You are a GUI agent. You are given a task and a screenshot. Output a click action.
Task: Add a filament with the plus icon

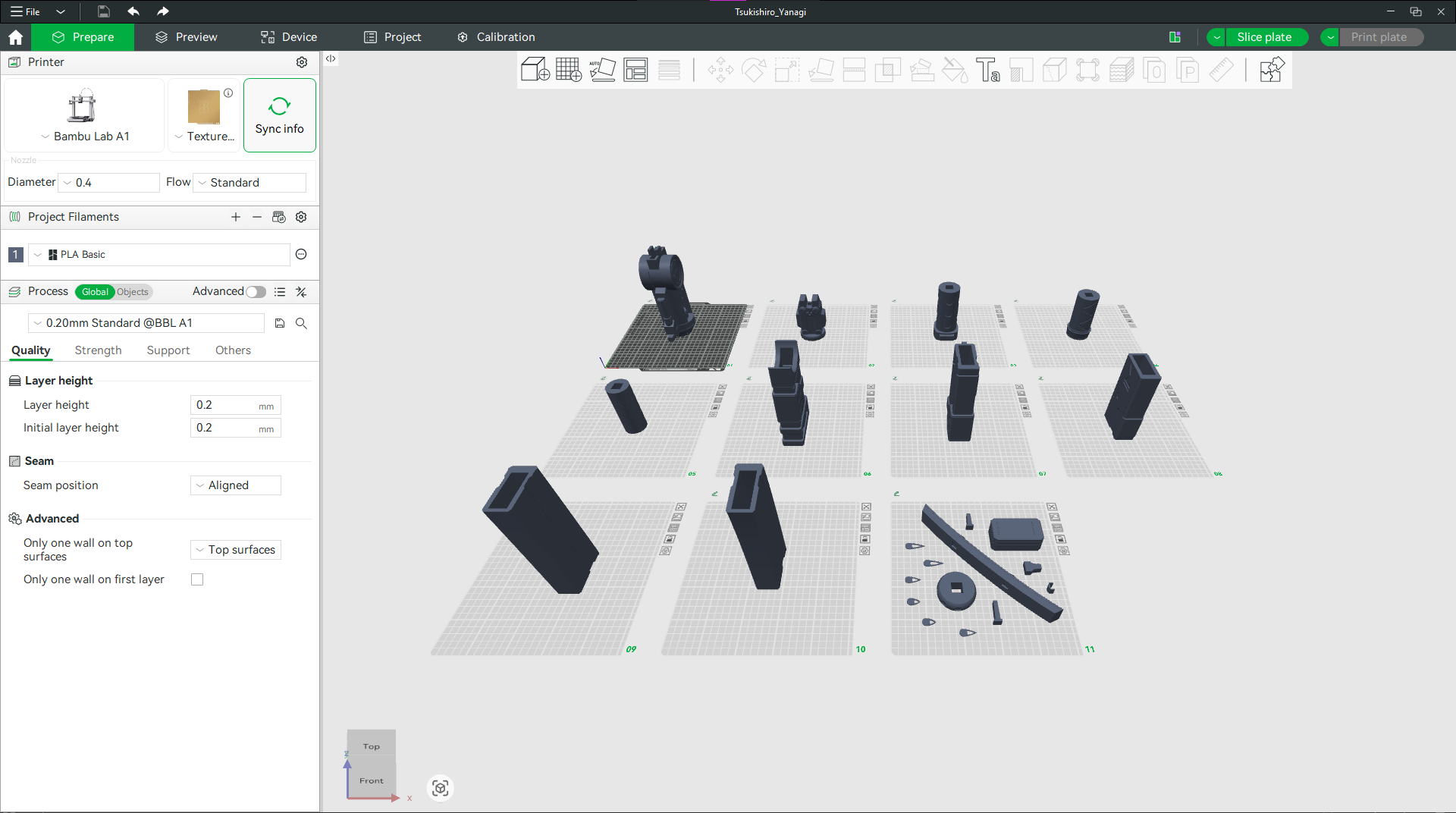236,217
